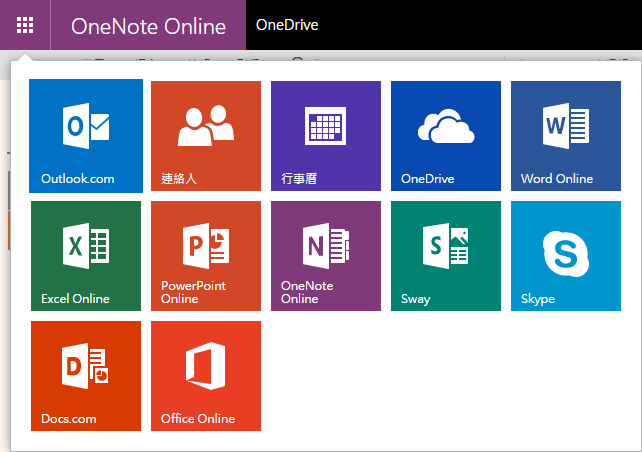Launch the Skype tile

click(x=566, y=256)
